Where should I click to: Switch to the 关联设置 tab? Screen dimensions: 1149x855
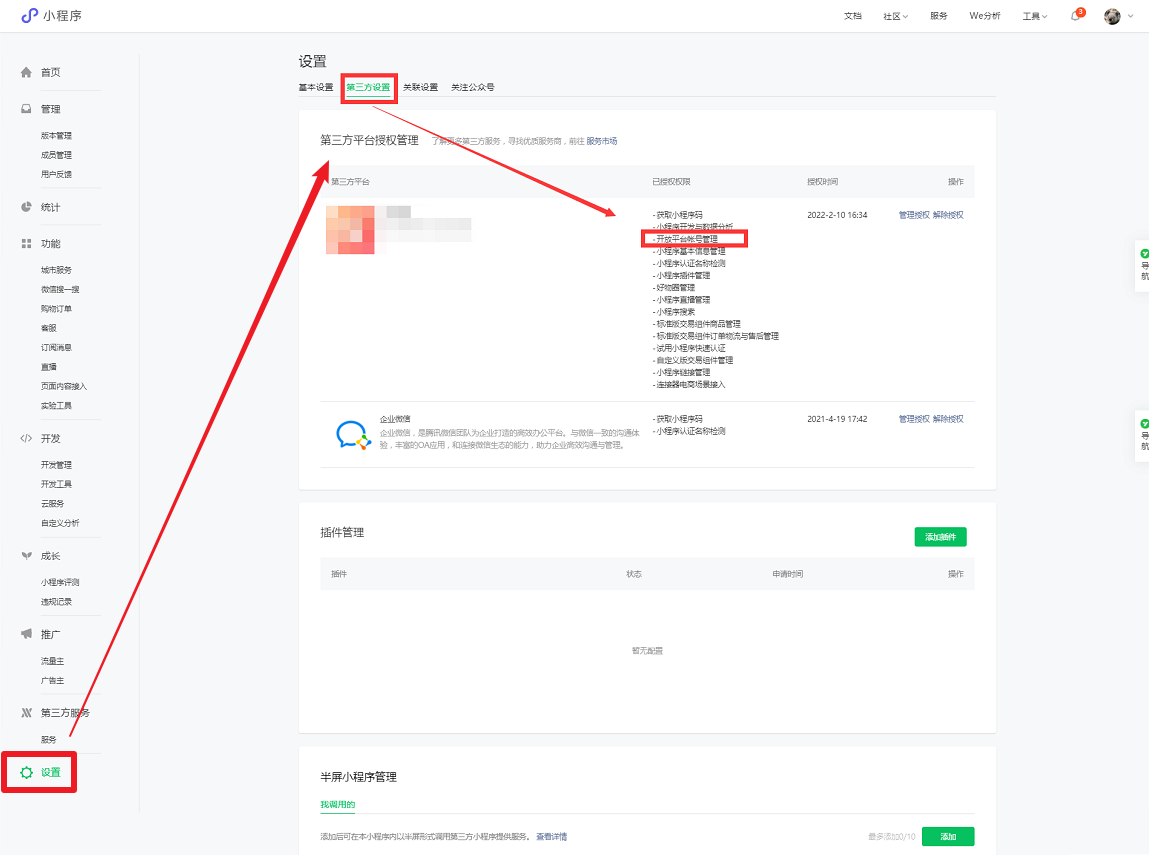pos(420,87)
